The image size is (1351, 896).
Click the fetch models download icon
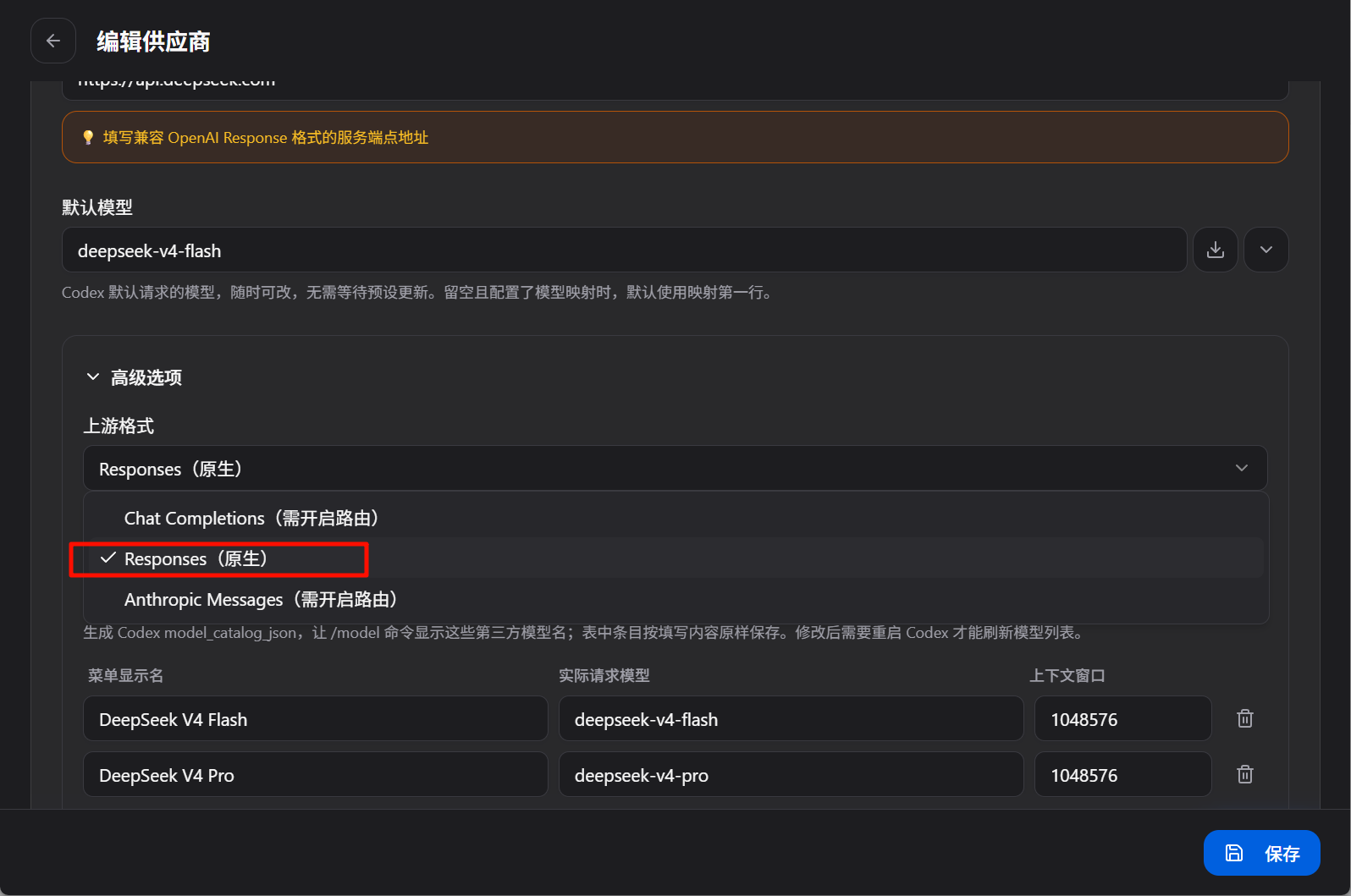point(1216,250)
